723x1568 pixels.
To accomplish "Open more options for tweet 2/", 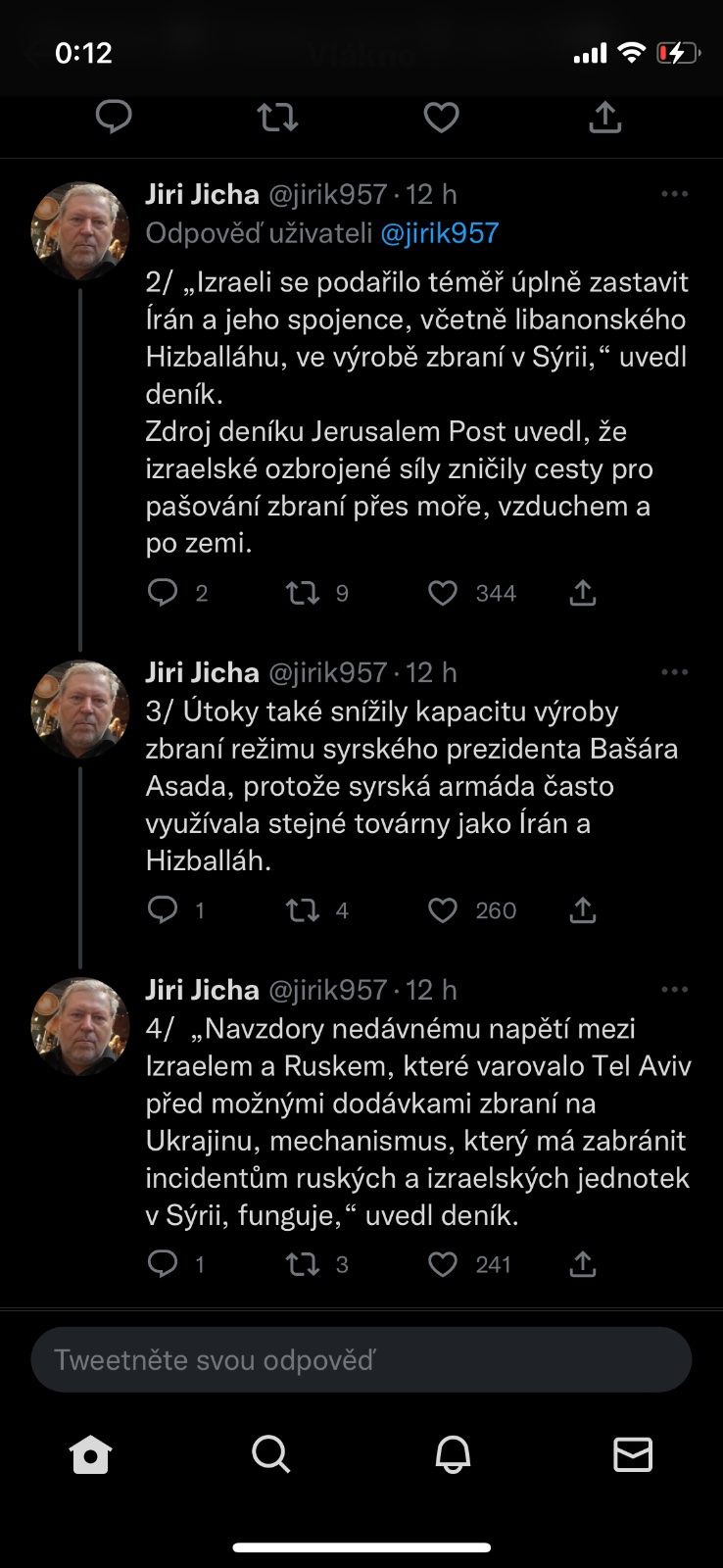I will pos(674,194).
